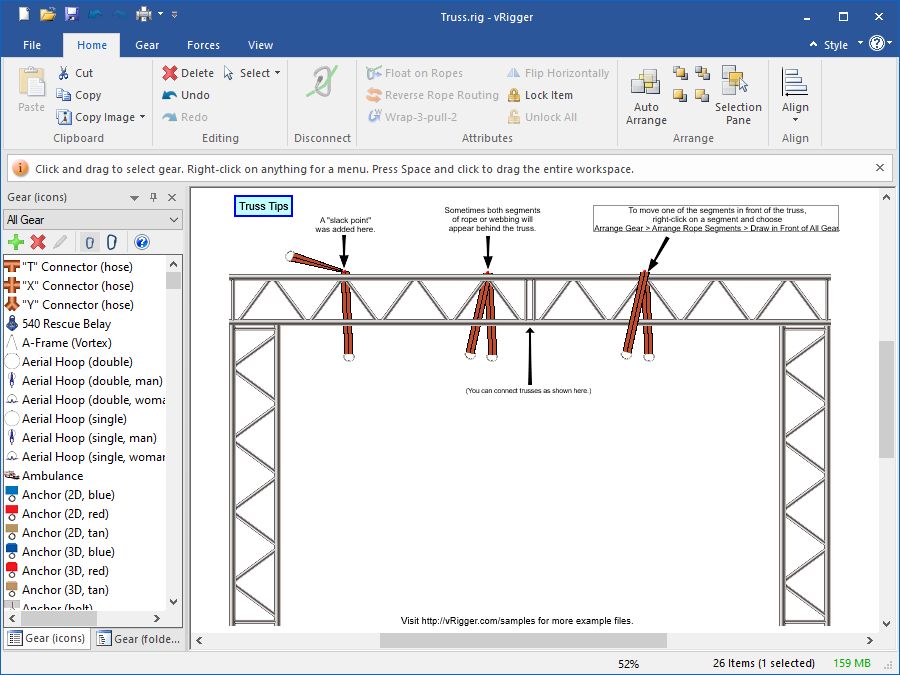Open the File menu
900x675 pixels.
32,45
